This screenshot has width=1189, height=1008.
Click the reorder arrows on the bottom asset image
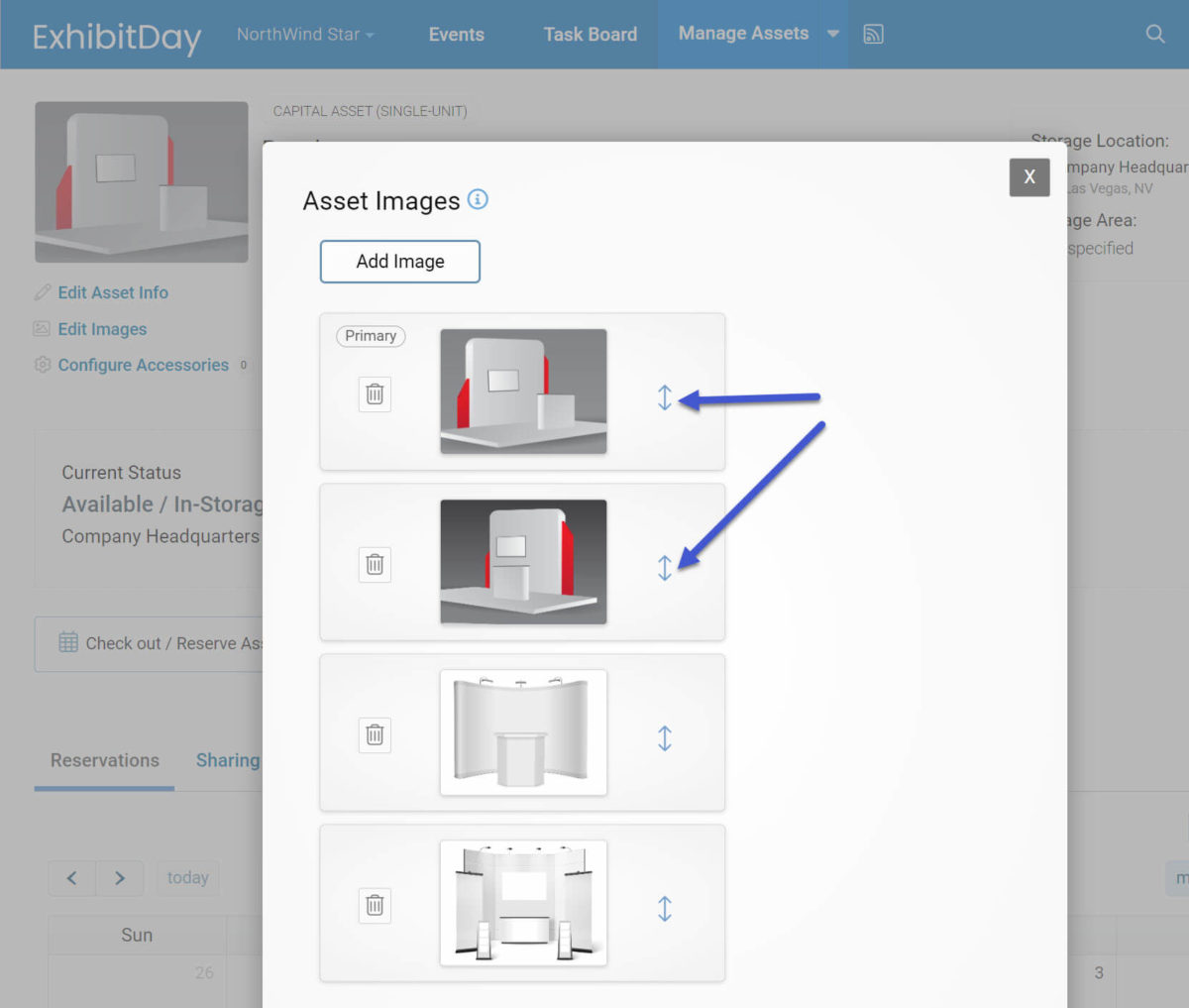(665, 905)
